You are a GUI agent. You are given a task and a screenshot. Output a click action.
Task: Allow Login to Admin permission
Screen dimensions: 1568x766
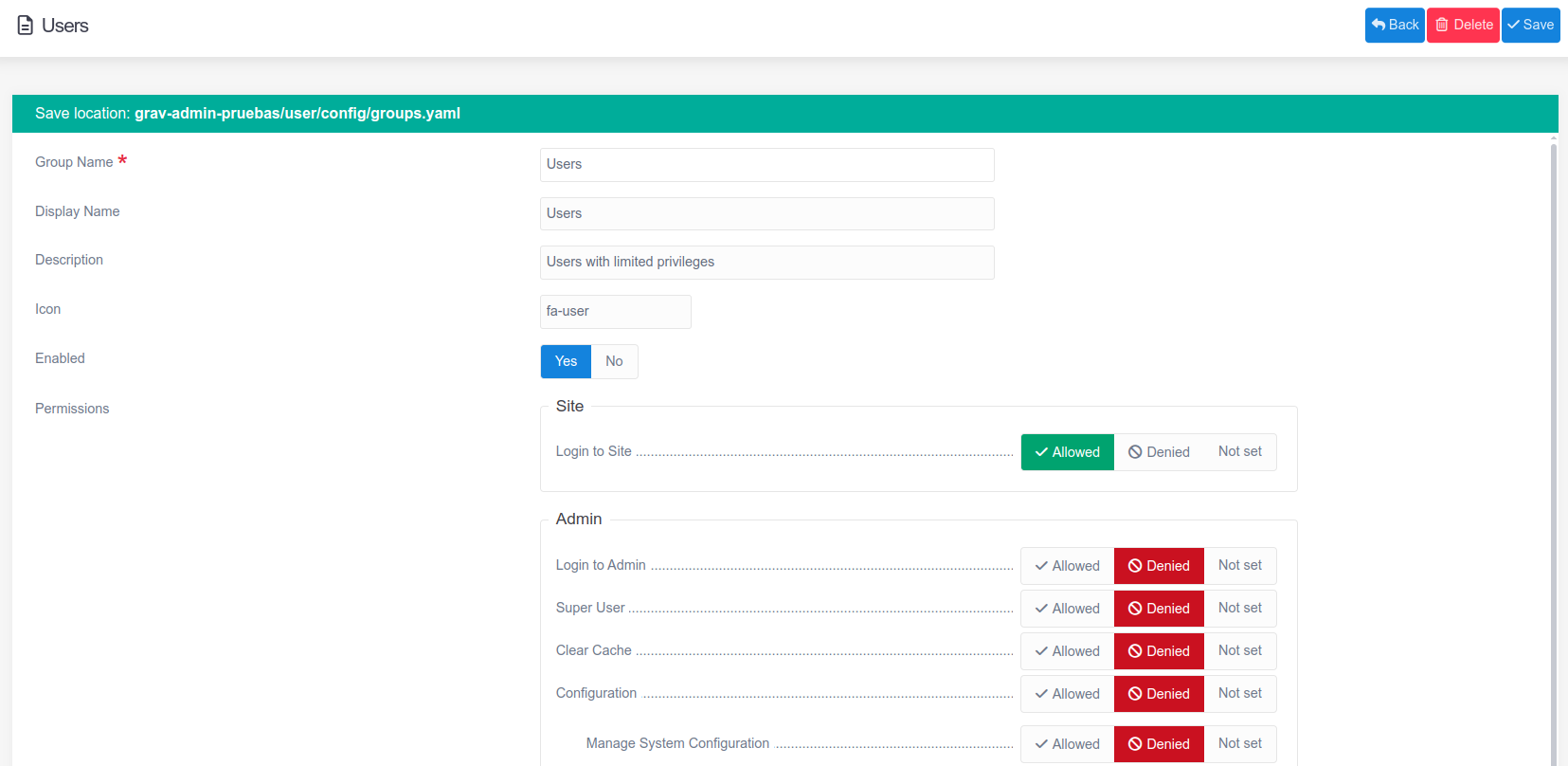pyautogui.click(x=1067, y=566)
